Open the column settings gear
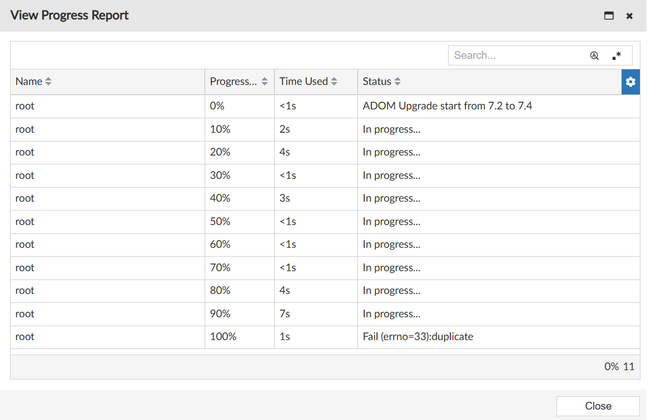Image resolution: width=651 pixels, height=420 pixels. coord(630,82)
